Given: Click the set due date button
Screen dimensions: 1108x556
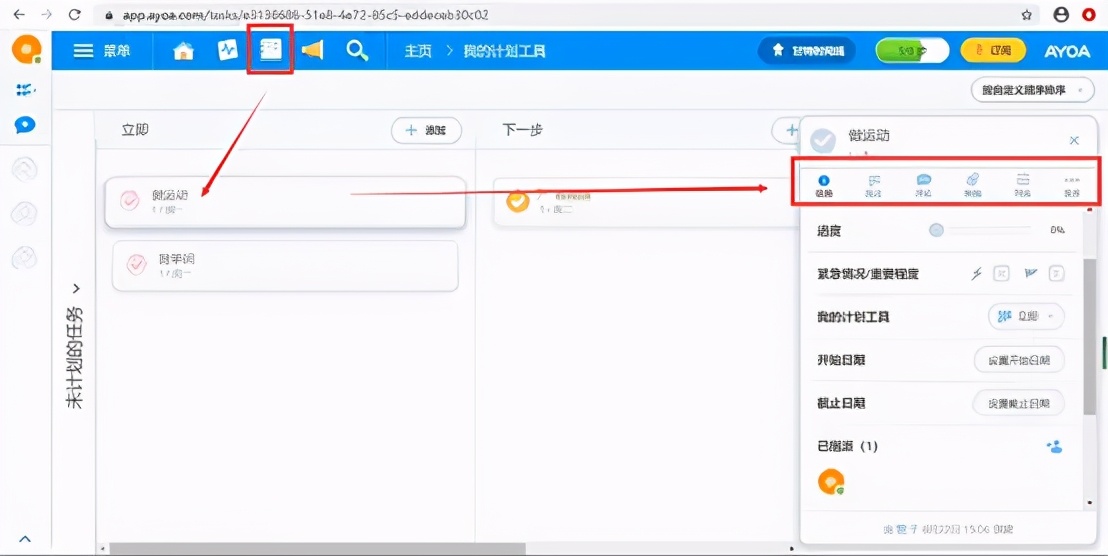Looking at the screenshot, I should (1019, 403).
